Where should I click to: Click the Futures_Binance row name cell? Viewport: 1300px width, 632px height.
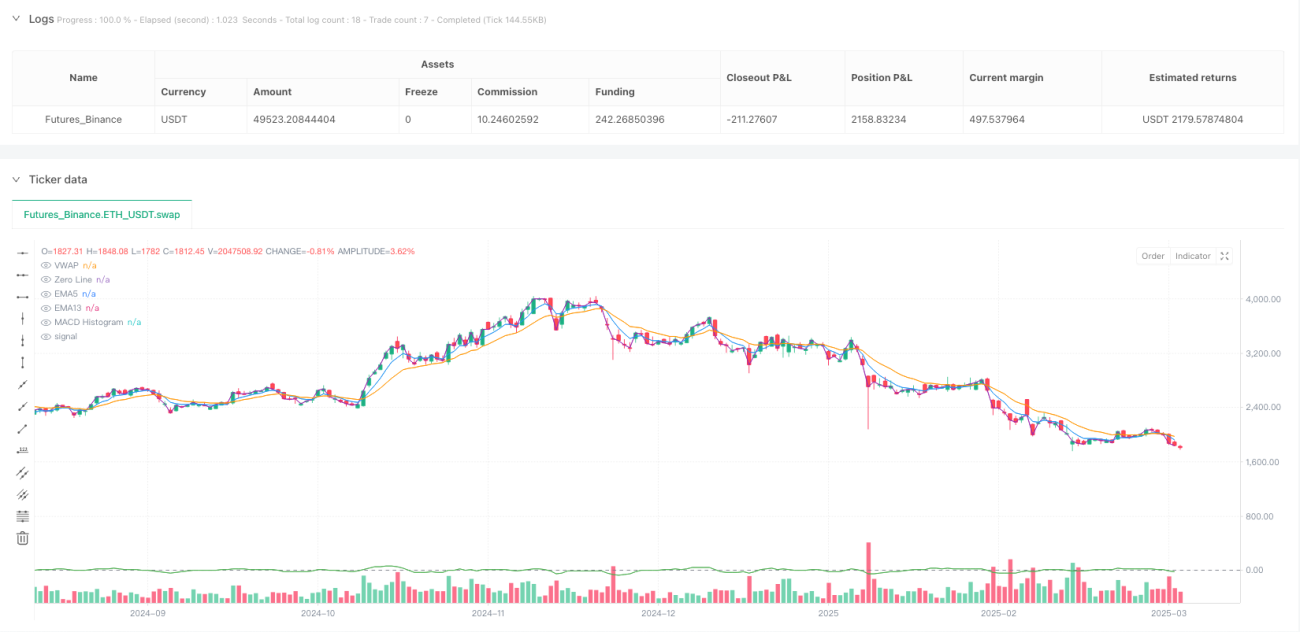point(84,119)
